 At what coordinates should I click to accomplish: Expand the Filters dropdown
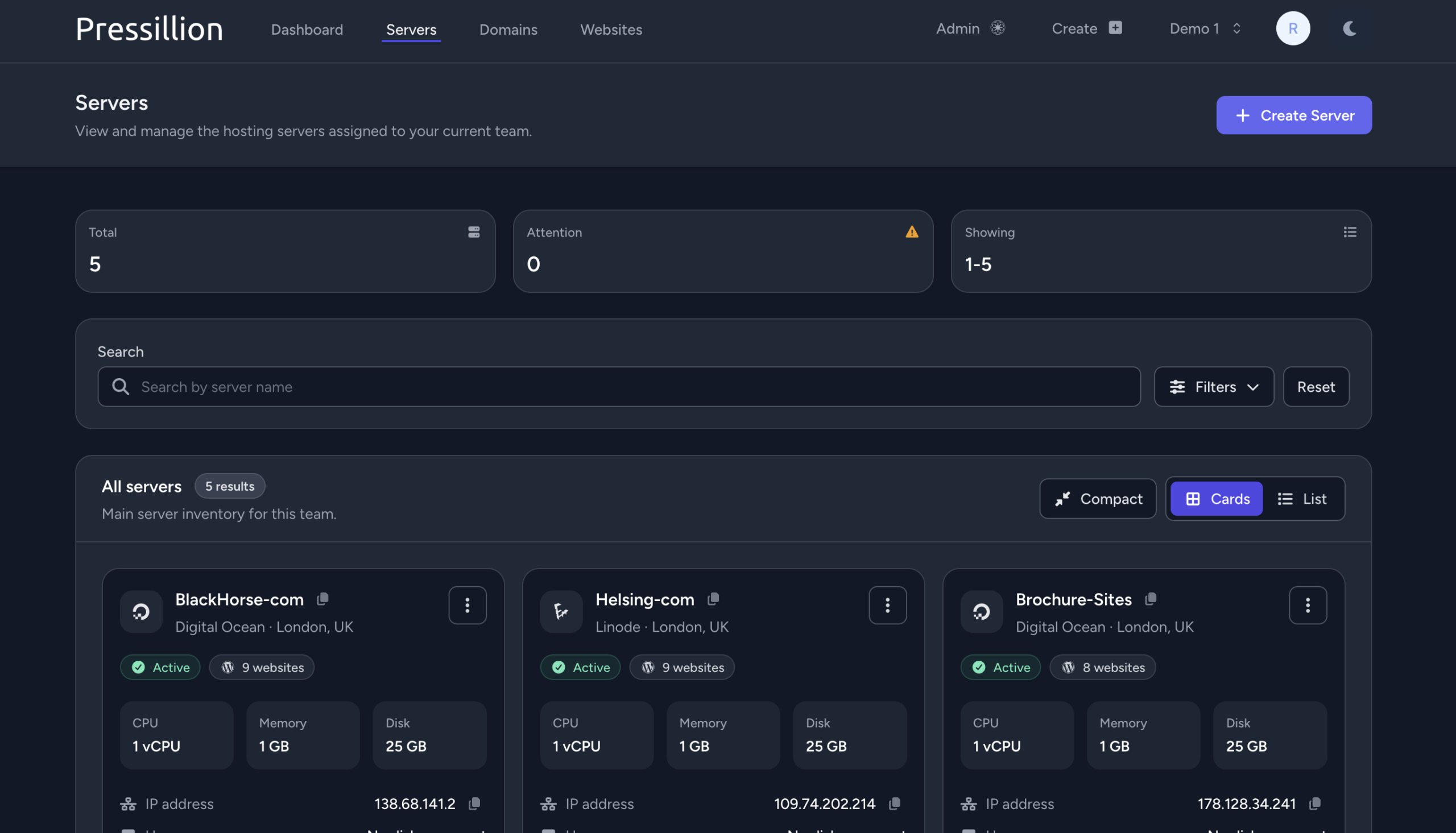(1214, 387)
